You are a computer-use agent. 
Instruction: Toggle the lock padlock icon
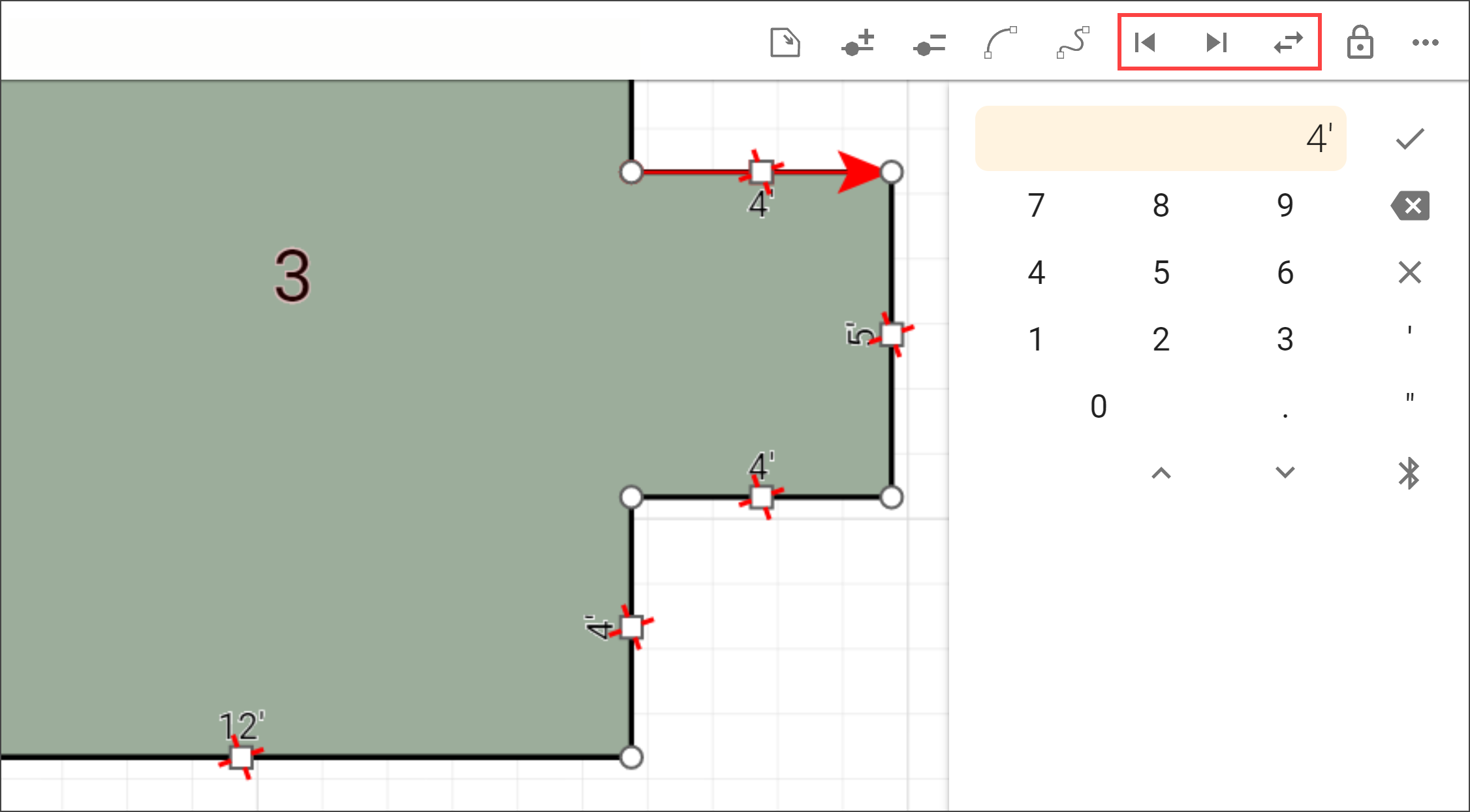click(x=1360, y=43)
